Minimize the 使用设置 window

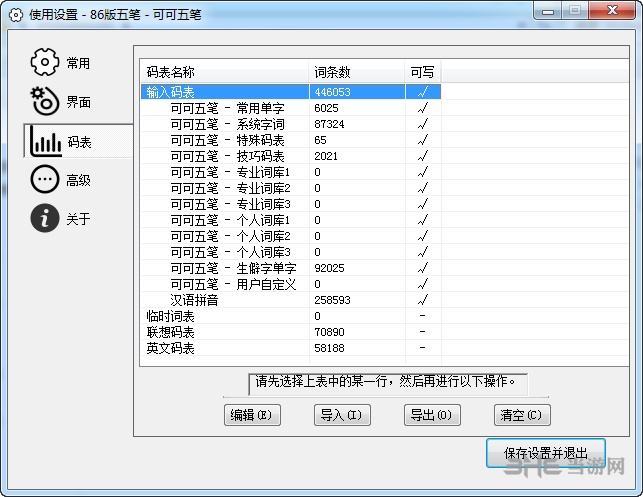click(x=548, y=11)
